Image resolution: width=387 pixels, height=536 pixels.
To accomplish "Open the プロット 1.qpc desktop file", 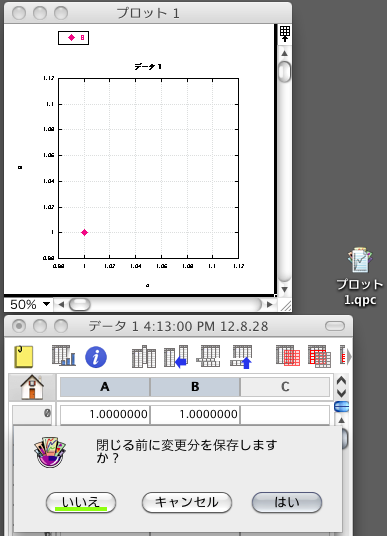I will pos(359,276).
